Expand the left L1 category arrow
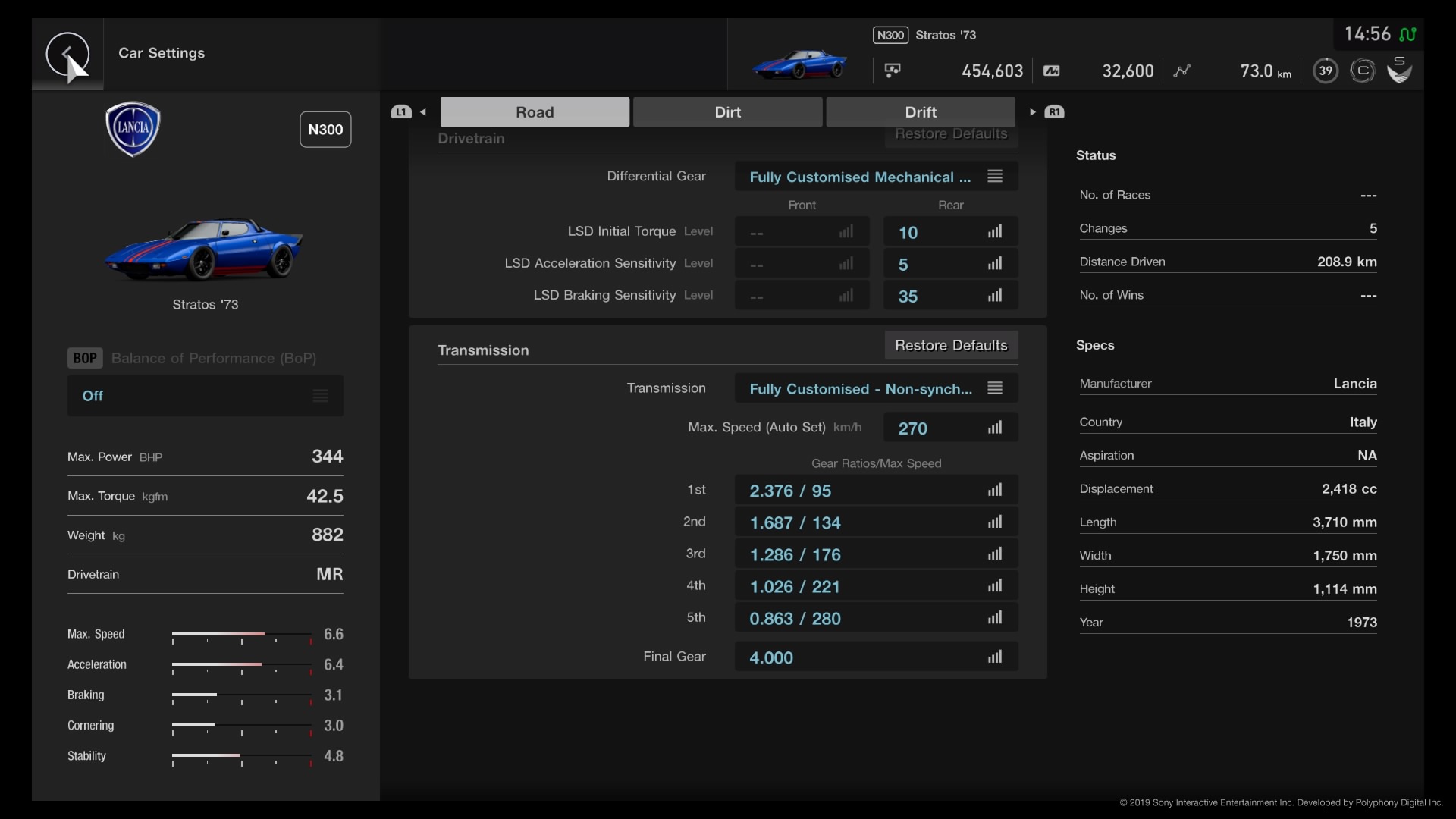This screenshot has height=819, width=1456. (423, 111)
